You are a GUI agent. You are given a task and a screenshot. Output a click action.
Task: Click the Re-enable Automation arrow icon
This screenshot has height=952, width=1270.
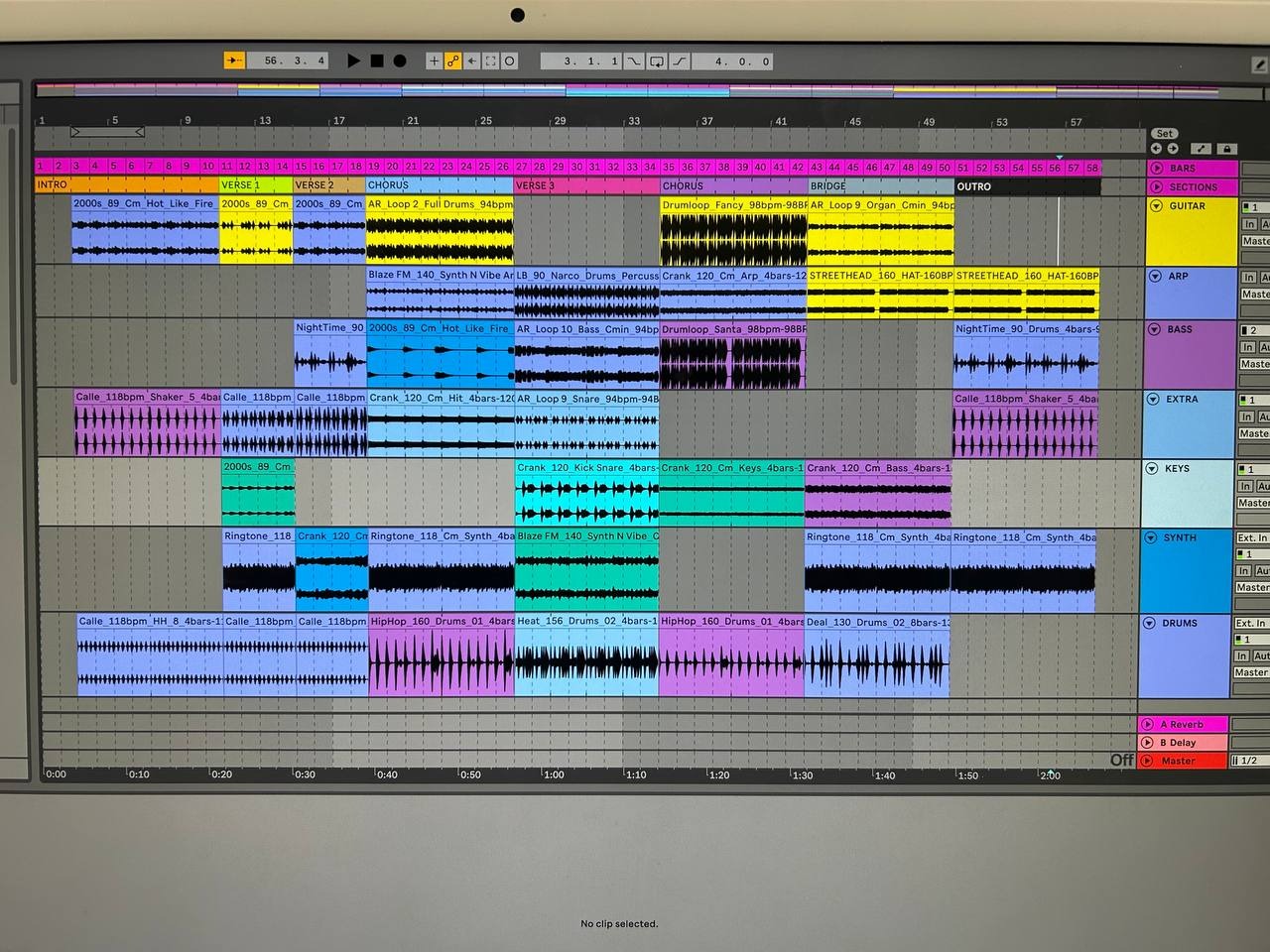click(x=472, y=61)
